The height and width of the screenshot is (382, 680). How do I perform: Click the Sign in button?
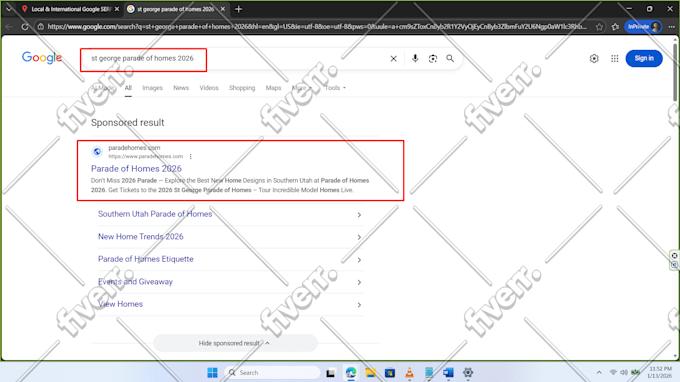644,59
